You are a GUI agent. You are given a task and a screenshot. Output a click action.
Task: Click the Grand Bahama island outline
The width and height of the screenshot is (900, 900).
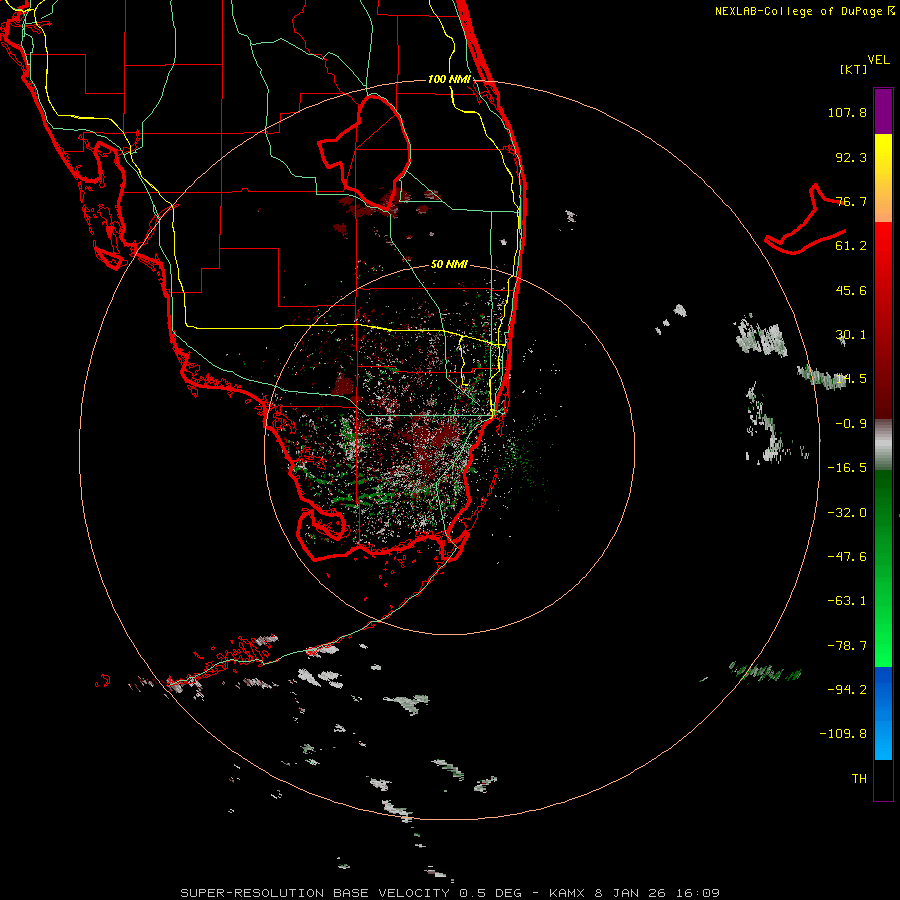[x=806, y=220]
